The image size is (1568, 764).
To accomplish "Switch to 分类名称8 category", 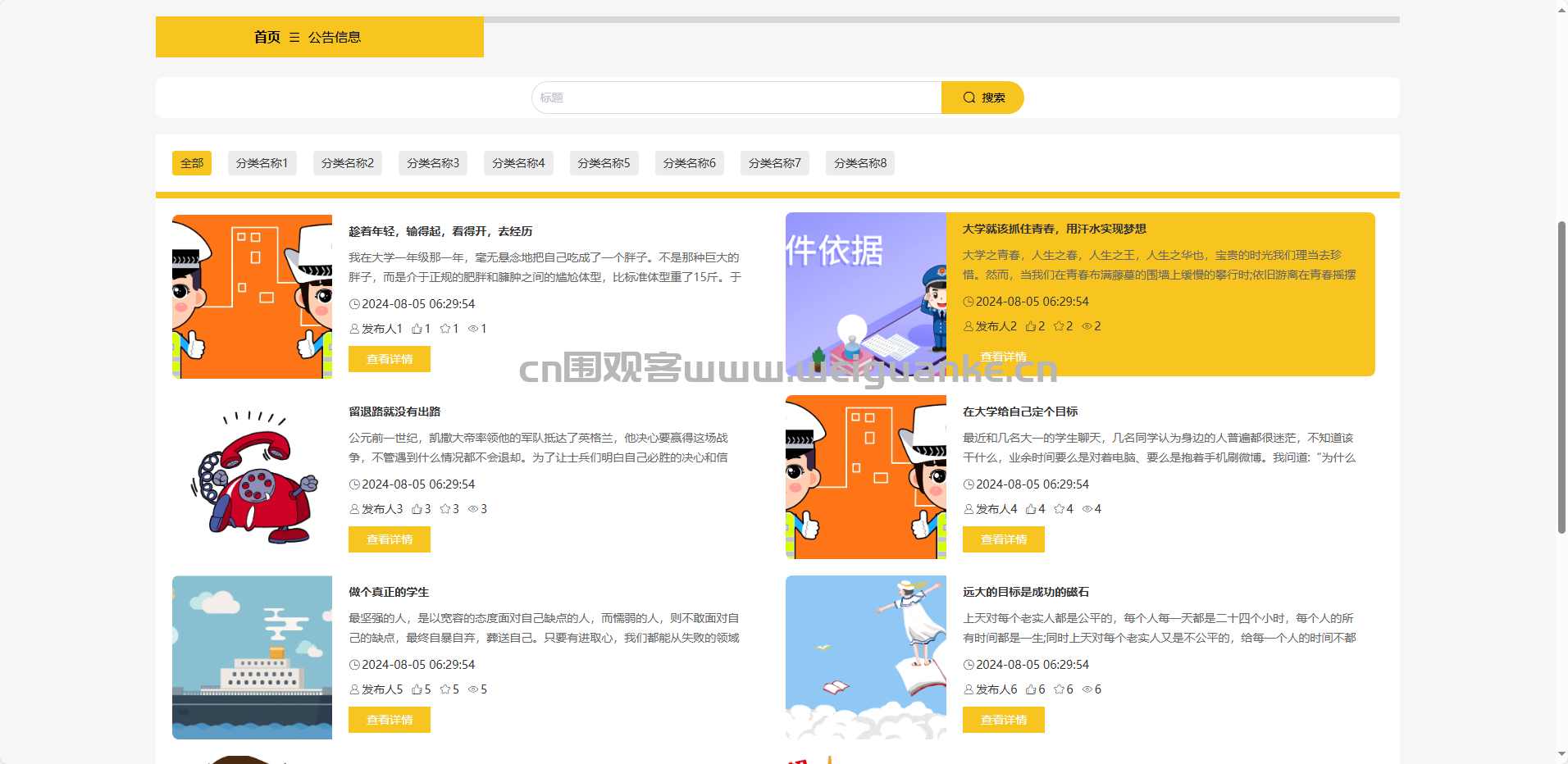I will coord(860,163).
